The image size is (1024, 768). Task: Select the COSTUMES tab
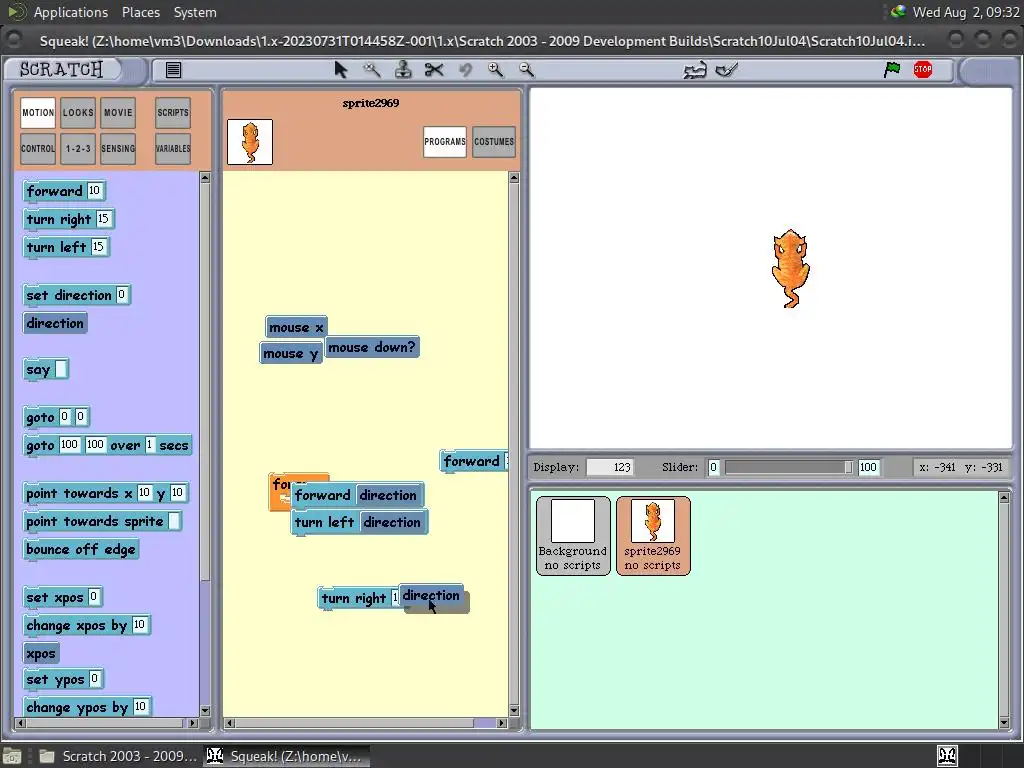click(x=494, y=142)
